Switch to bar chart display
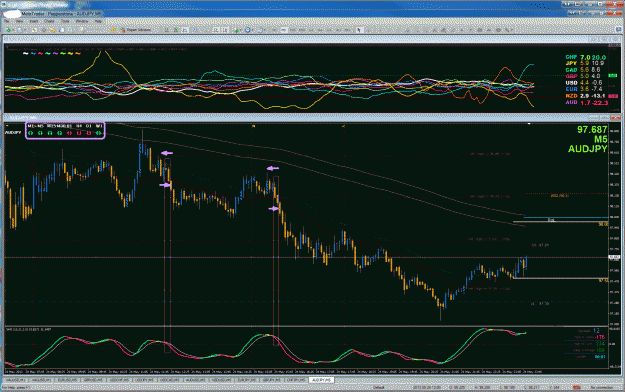Screen dimensions: 625x392 [167, 30]
